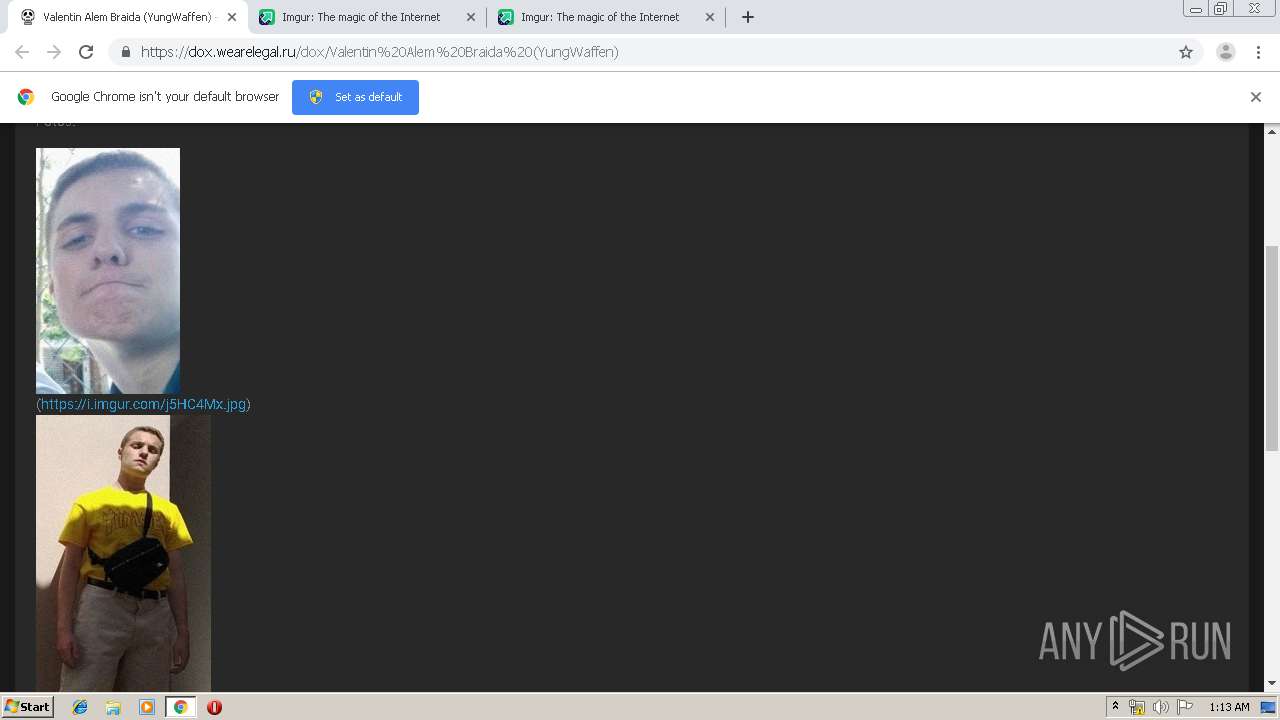Click the Chrome taskbar icon
The height and width of the screenshot is (720, 1280).
coord(180,707)
